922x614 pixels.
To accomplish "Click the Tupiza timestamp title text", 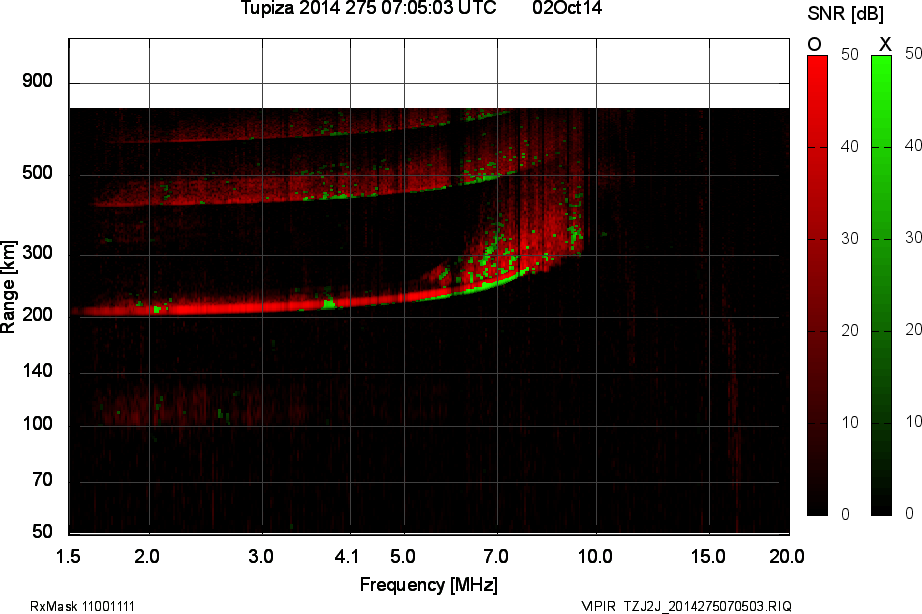I will coord(368,9).
